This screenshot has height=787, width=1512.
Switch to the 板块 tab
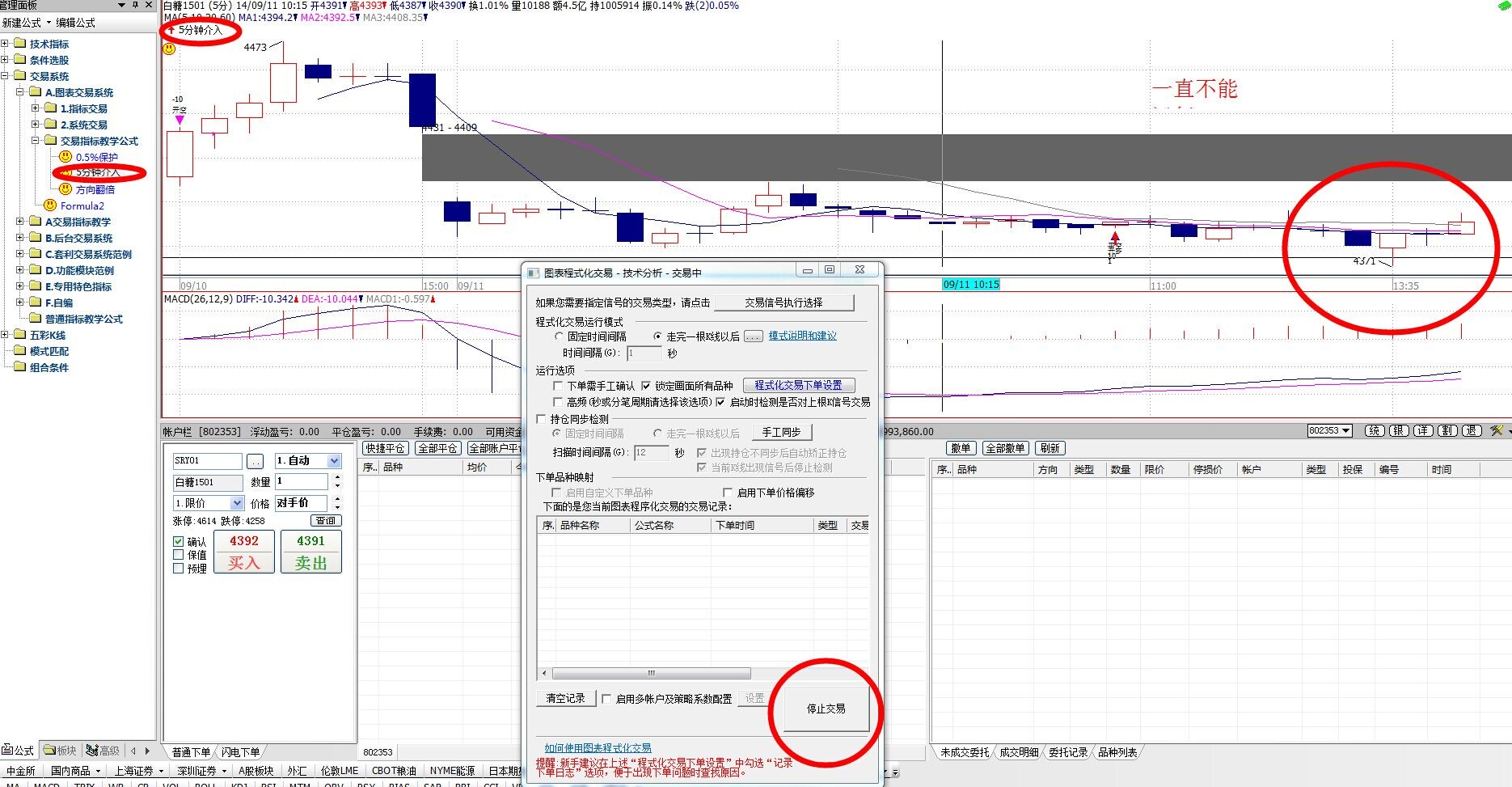[61, 751]
